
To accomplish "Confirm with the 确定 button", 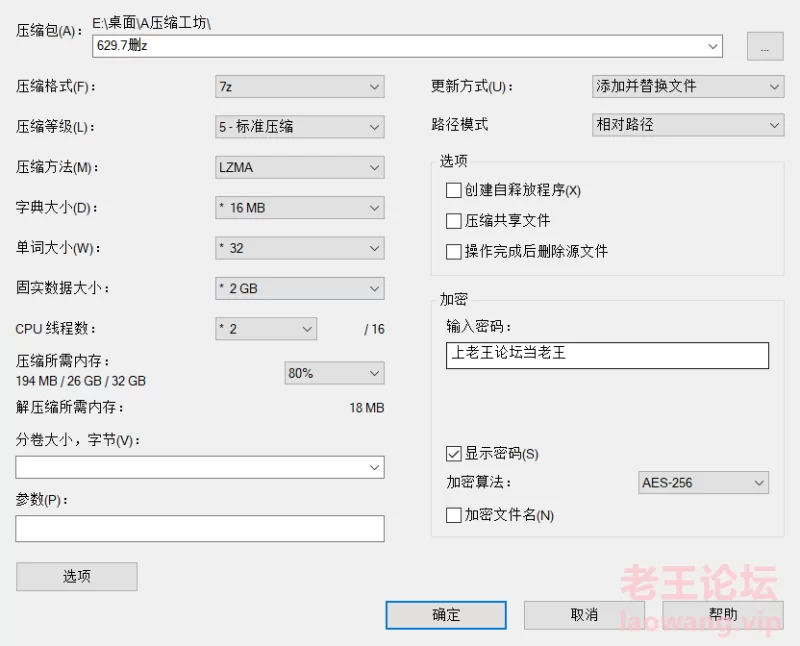I will click(x=446, y=615).
